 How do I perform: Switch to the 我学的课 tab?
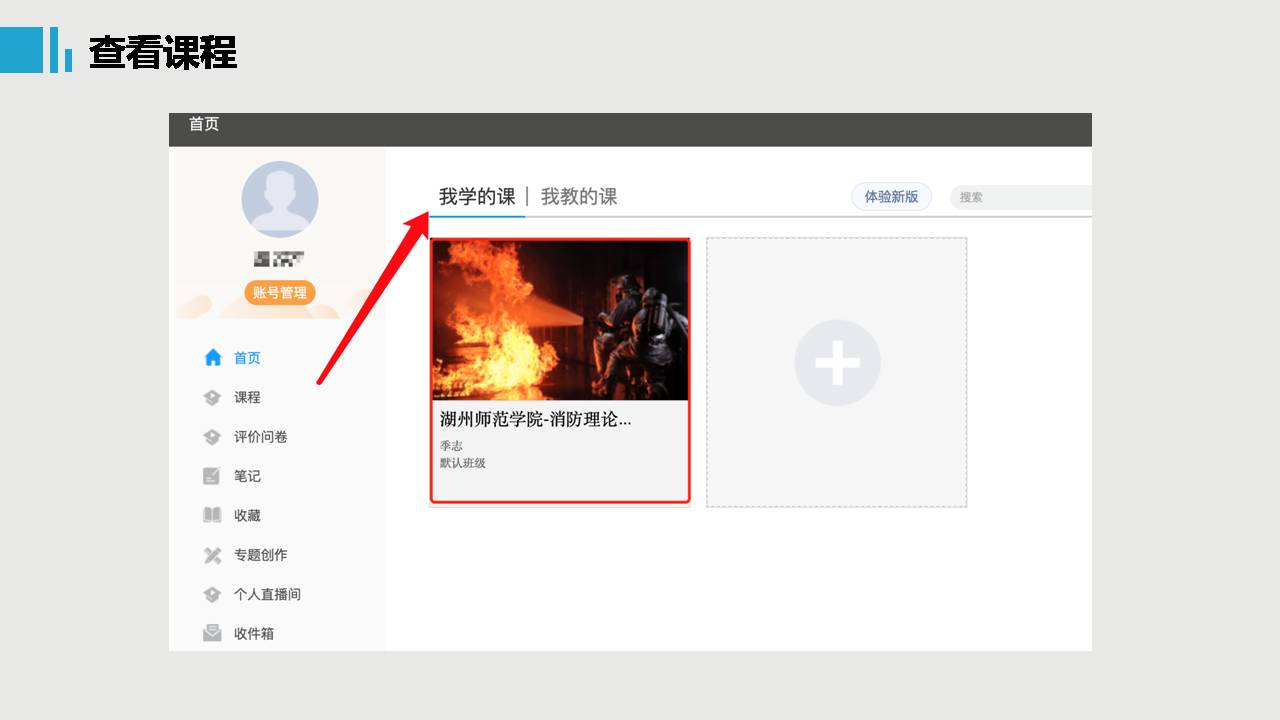[477, 197]
